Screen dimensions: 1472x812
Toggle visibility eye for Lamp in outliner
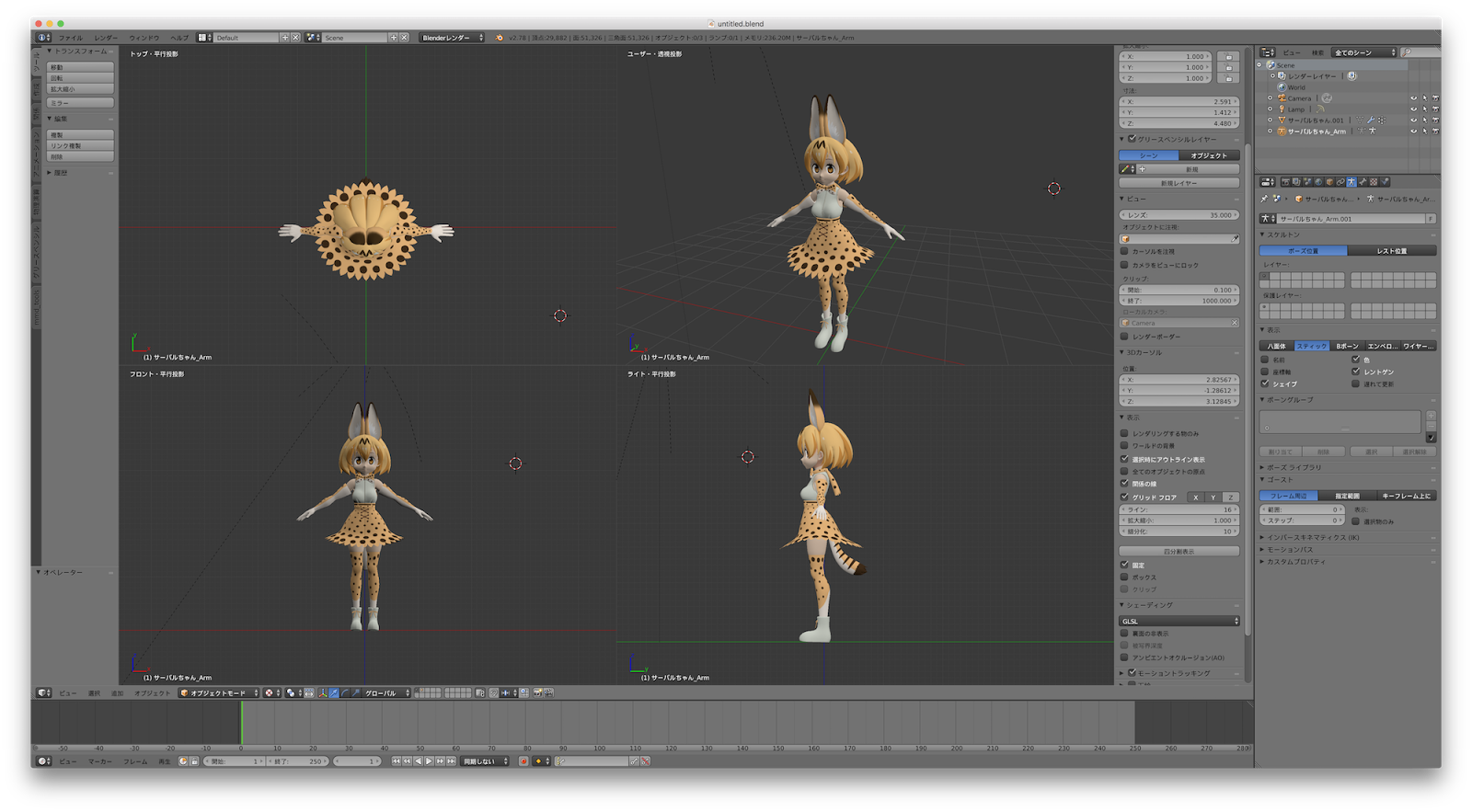pos(1413,109)
